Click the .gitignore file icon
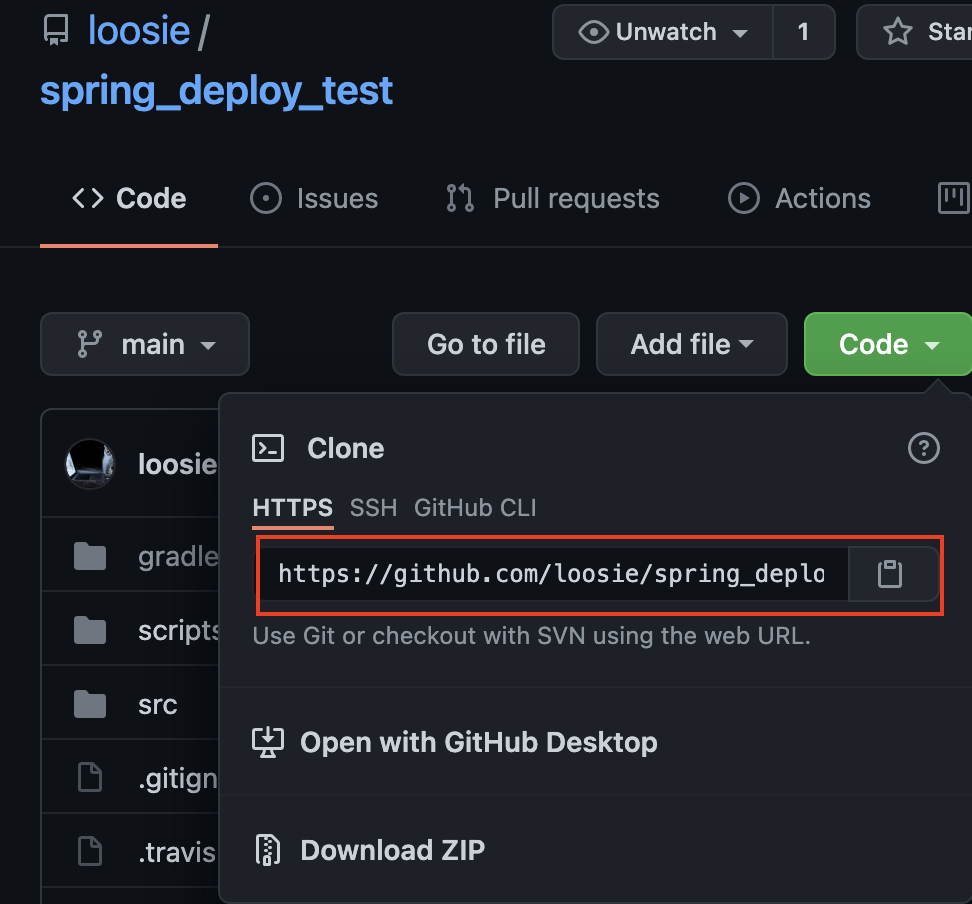 pyautogui.click(x=90, y=778)
